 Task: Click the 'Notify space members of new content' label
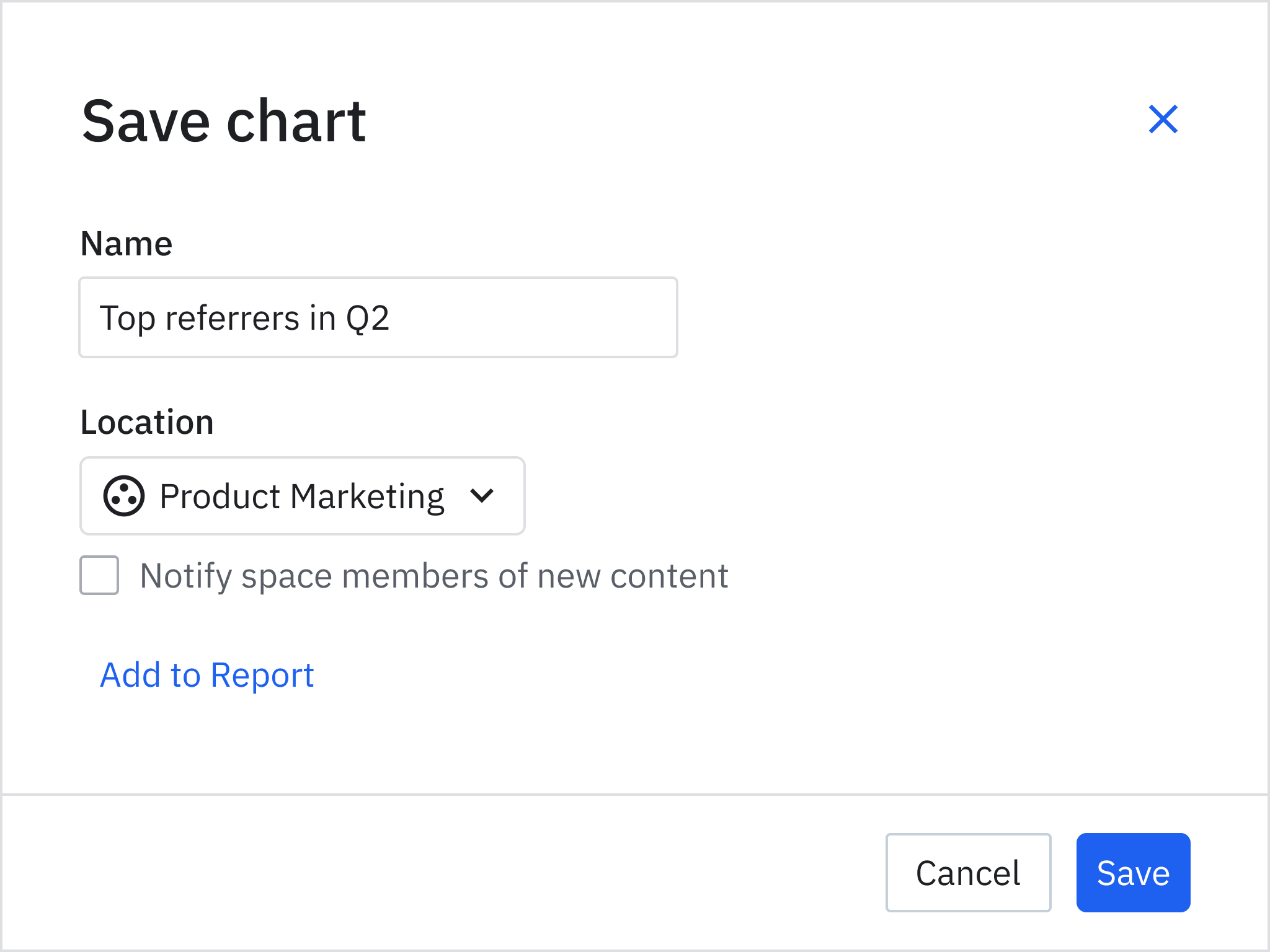[434, 576]
